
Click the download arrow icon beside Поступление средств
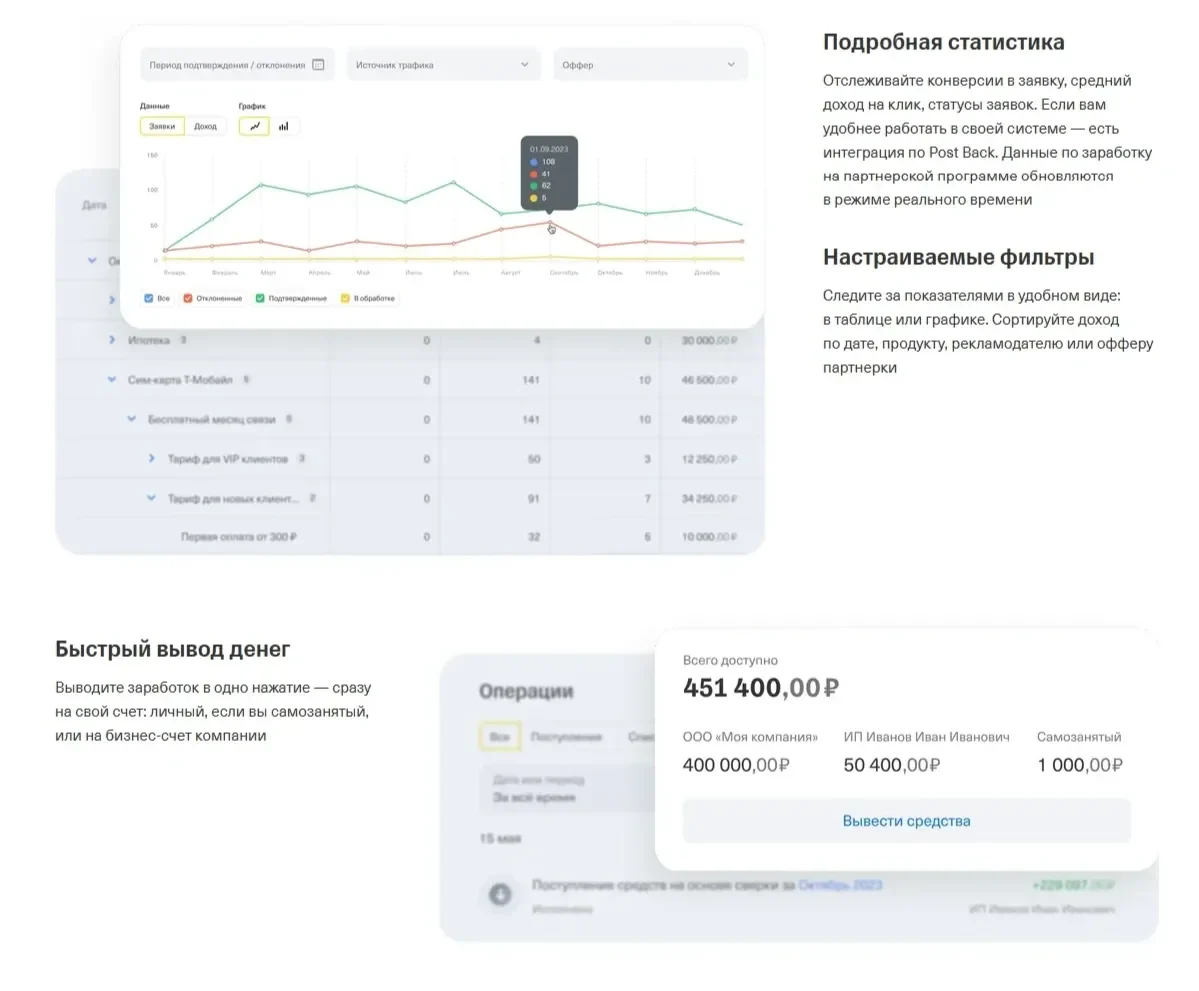pos(500,894)
